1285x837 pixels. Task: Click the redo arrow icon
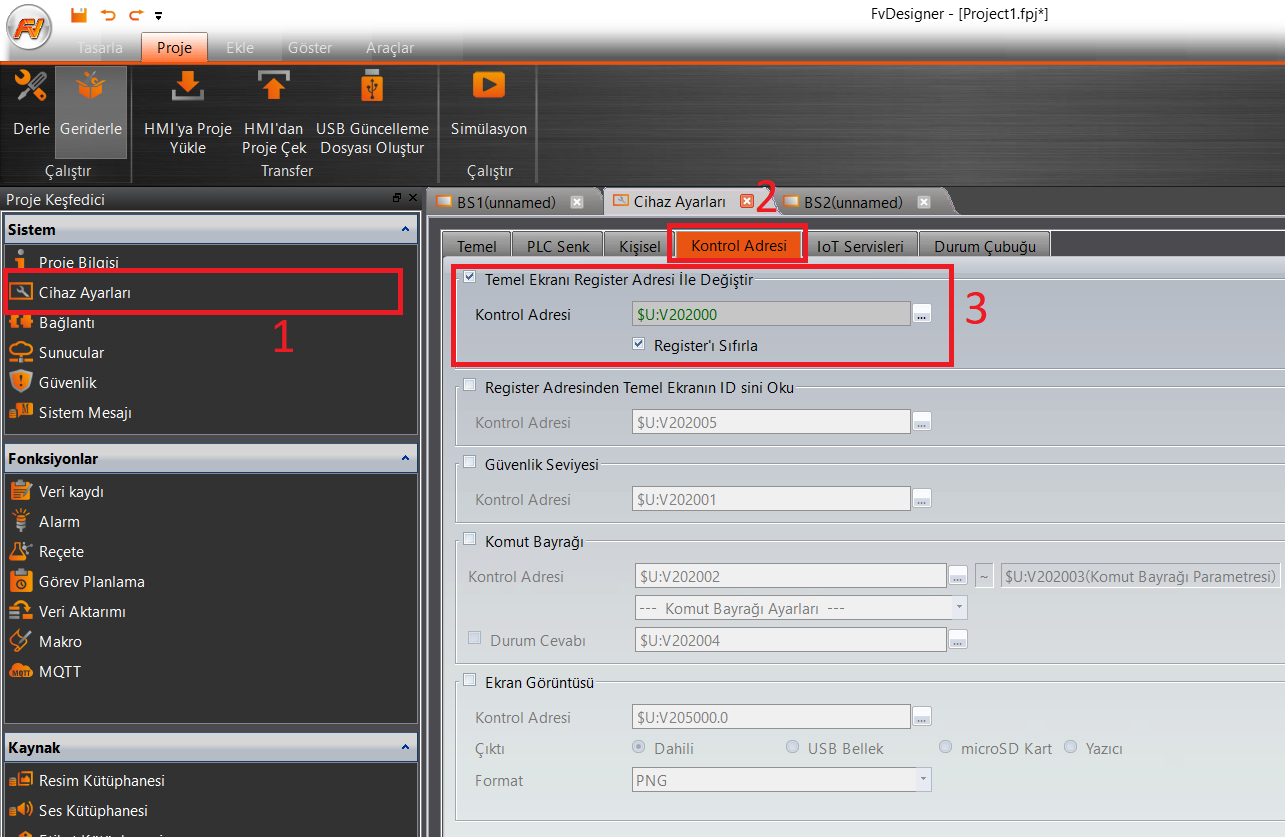pos(135,14)
